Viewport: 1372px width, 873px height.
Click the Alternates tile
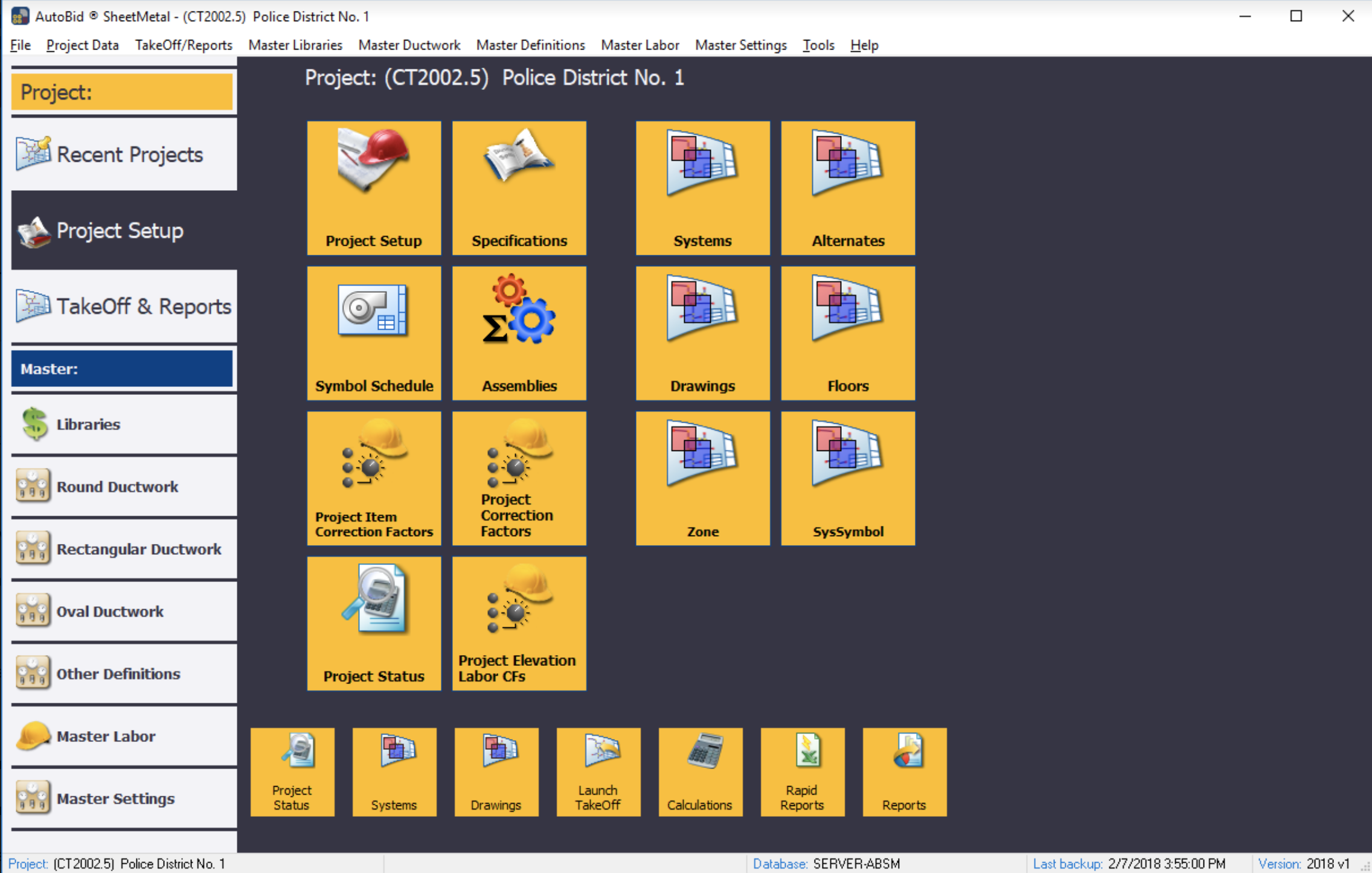(847, 188)
